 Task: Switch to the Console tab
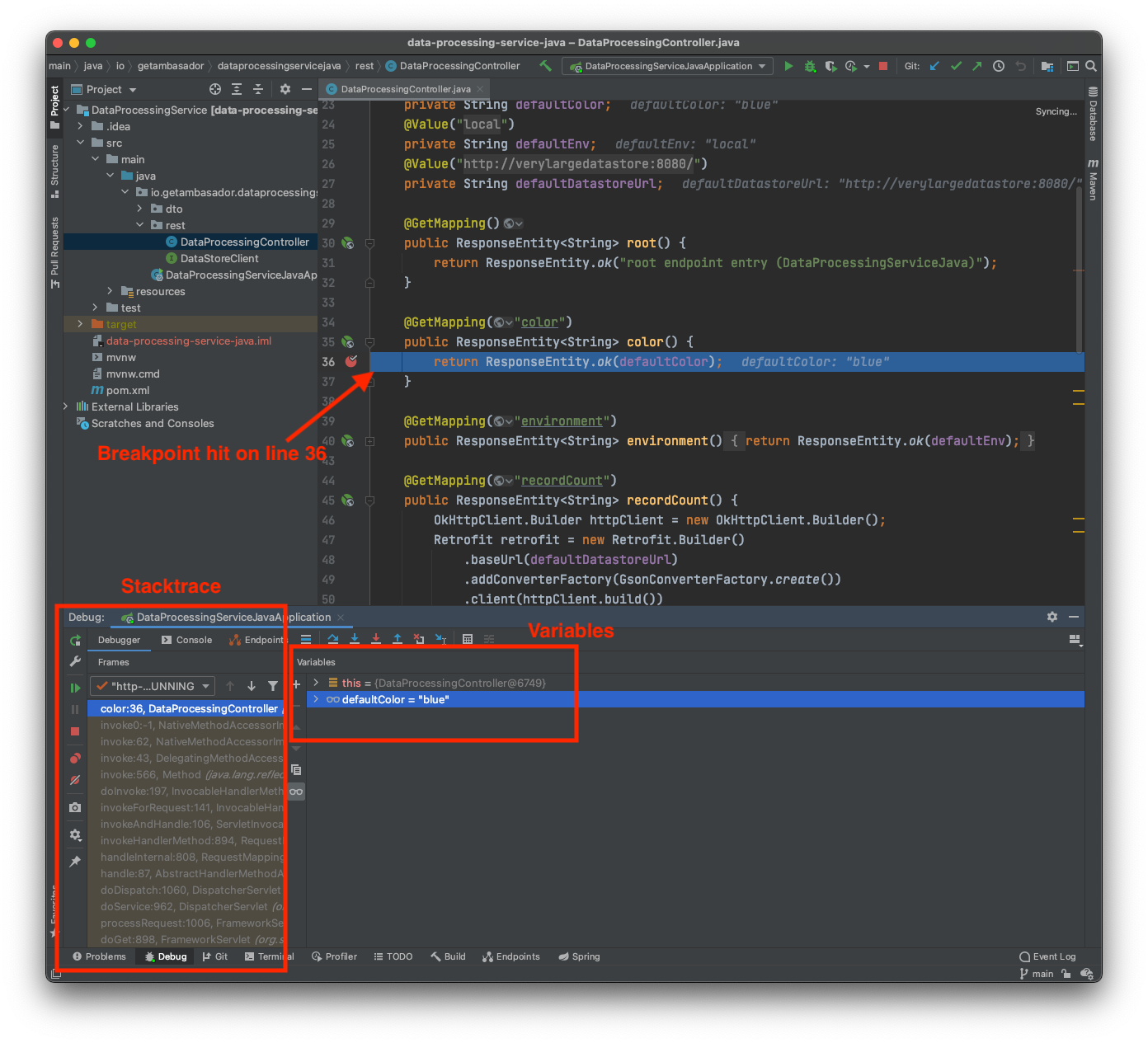click(x=187, y=640)
